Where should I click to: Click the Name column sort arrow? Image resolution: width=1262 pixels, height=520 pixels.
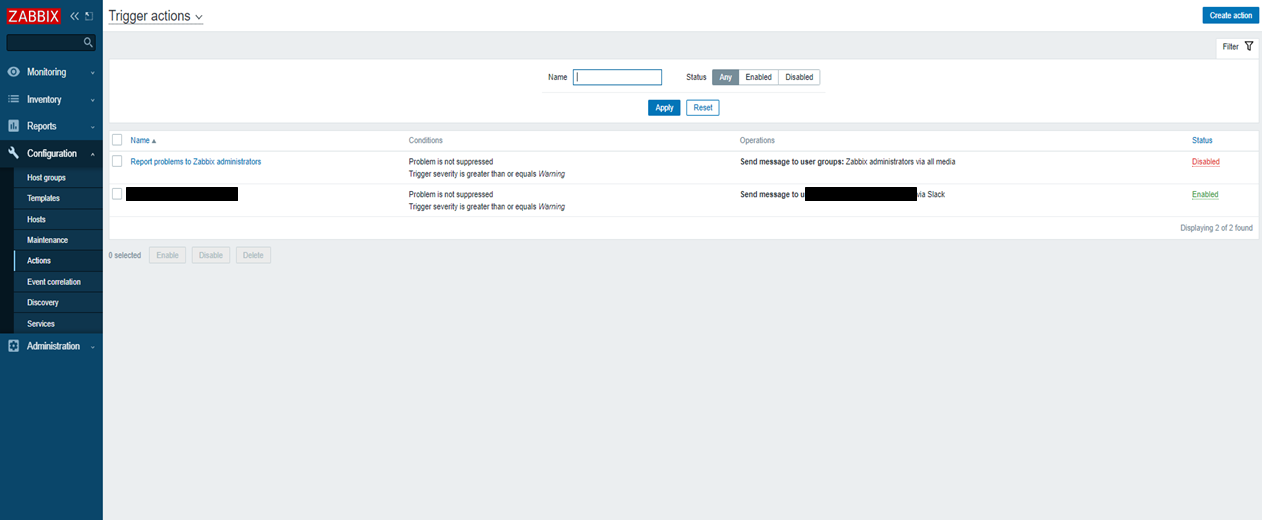[x=154, y=141]
